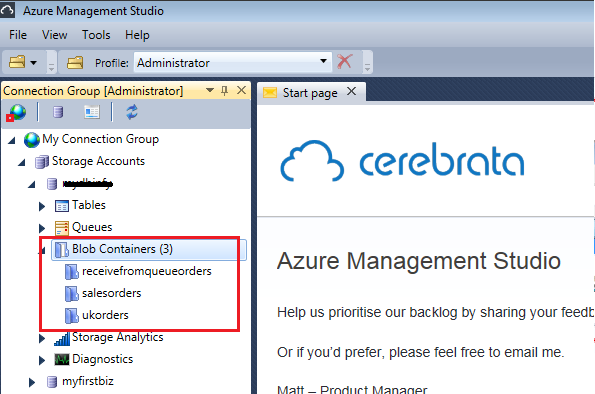Click the Blob Containers folder icon
The width and height of the screenshot is (595, 394).
pos(61,250)
